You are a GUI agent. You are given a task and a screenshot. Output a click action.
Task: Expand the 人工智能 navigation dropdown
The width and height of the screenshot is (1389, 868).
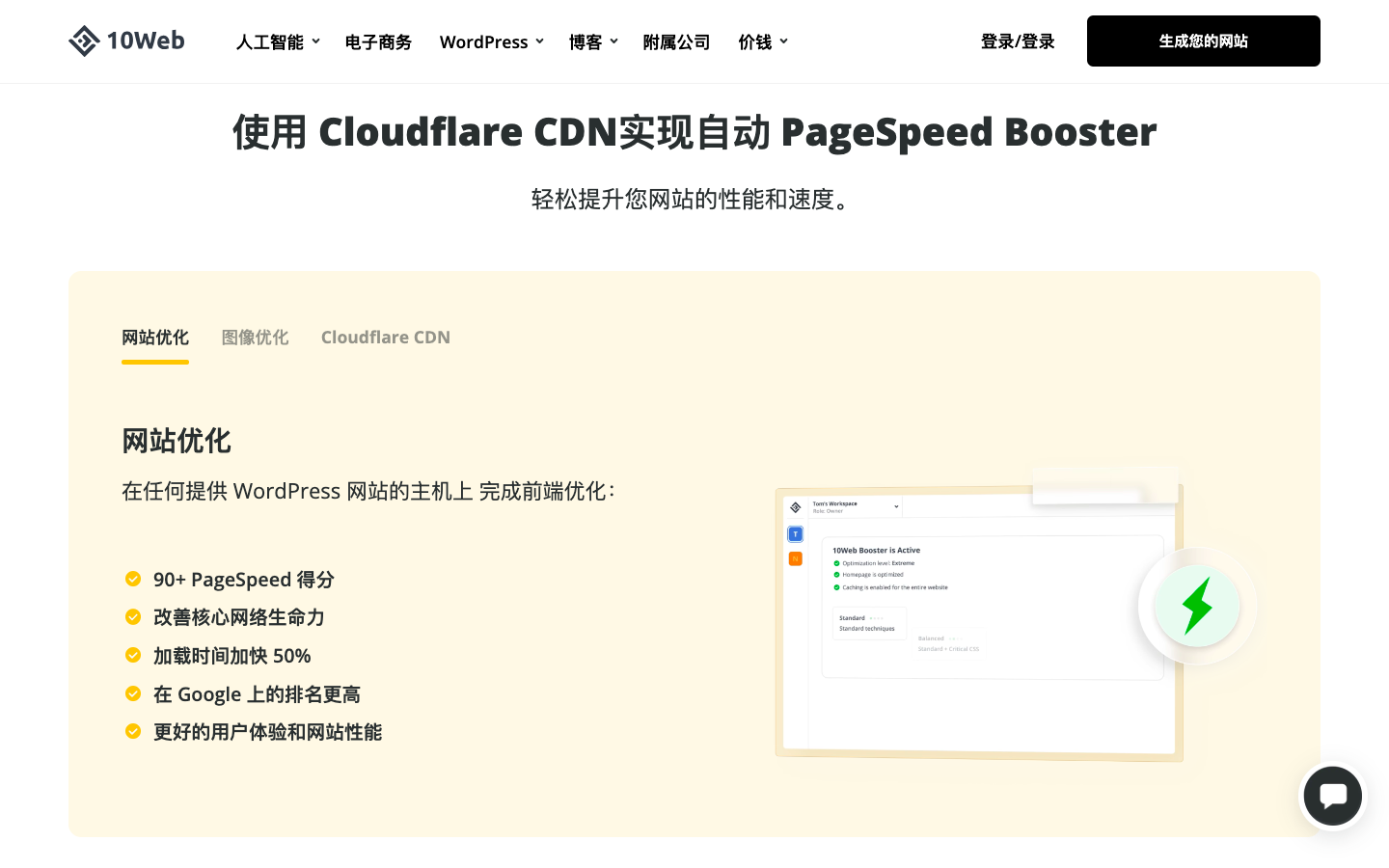[278, 41]
